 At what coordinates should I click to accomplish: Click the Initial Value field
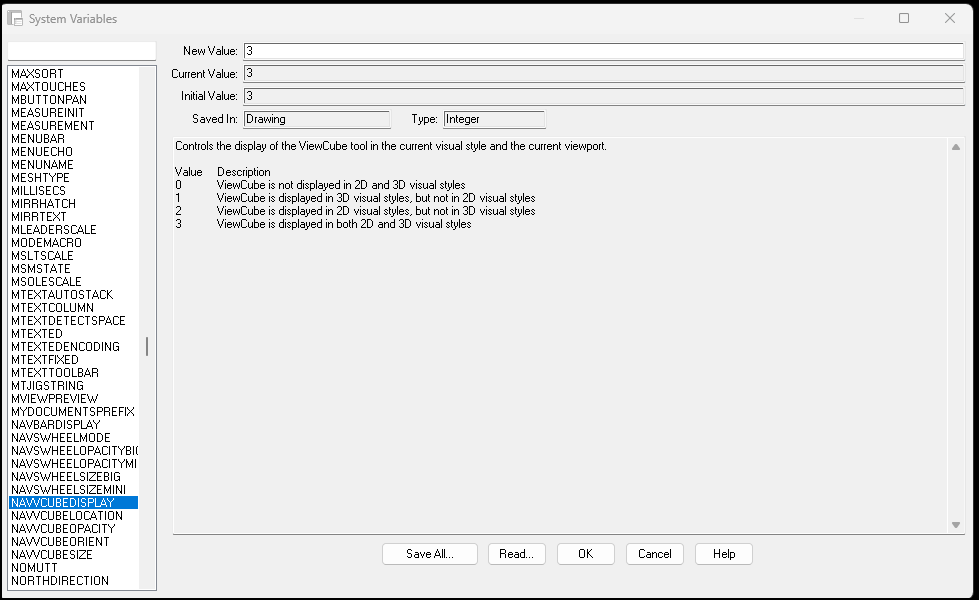(x=600, y=96)
